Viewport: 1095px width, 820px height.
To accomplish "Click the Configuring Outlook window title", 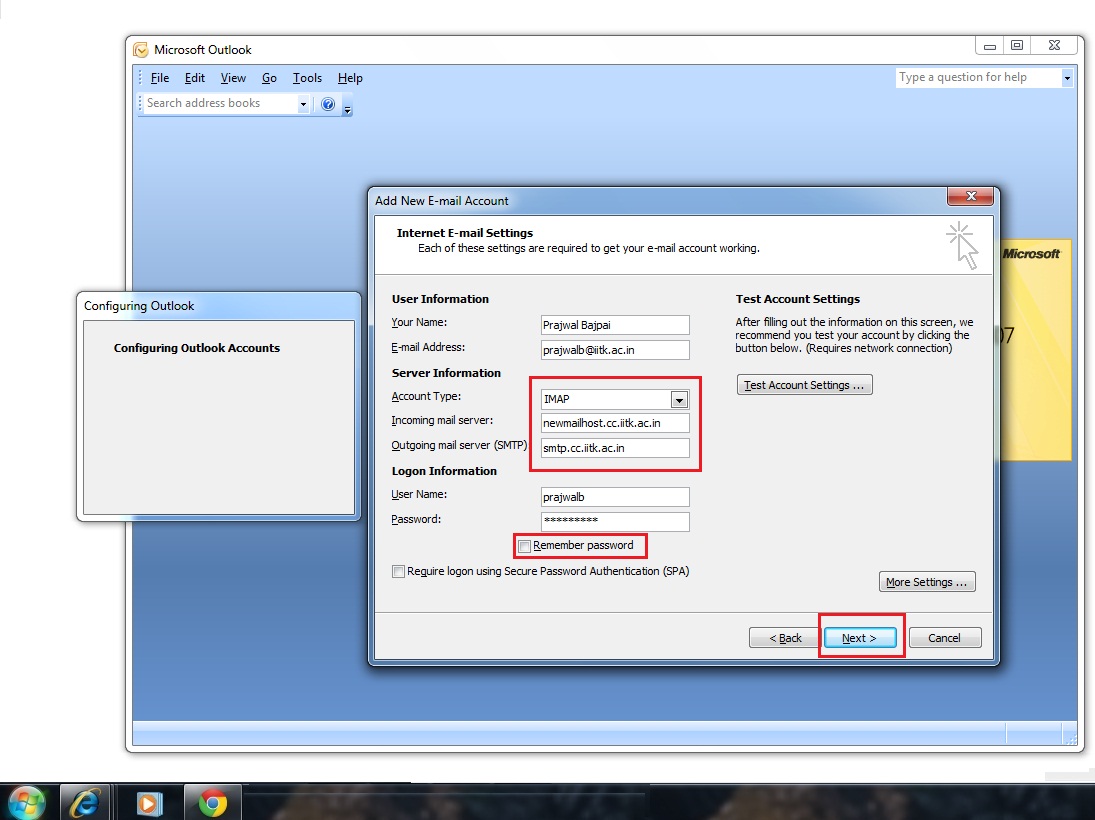I will (139, 306).
